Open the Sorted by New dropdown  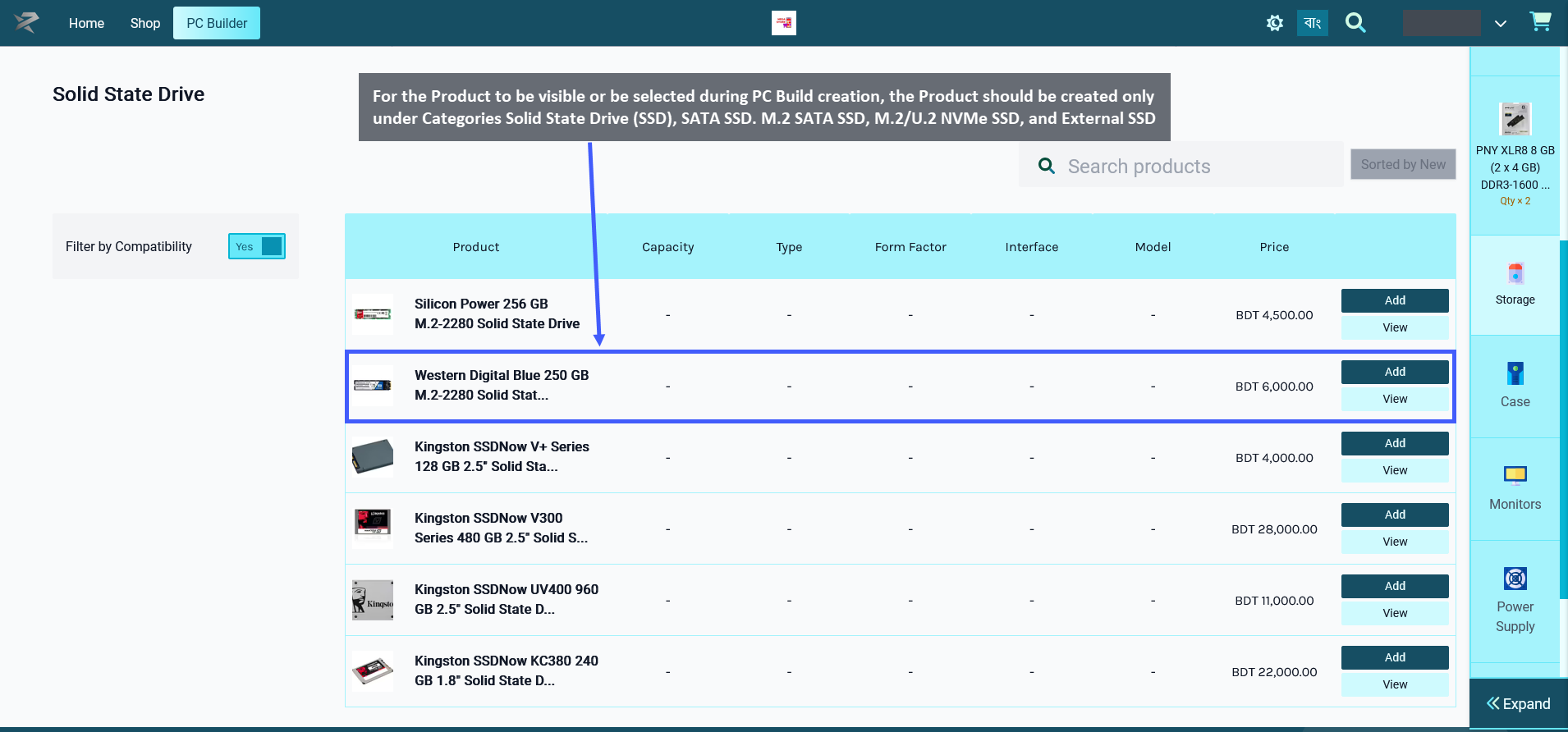click(1404, 164)
